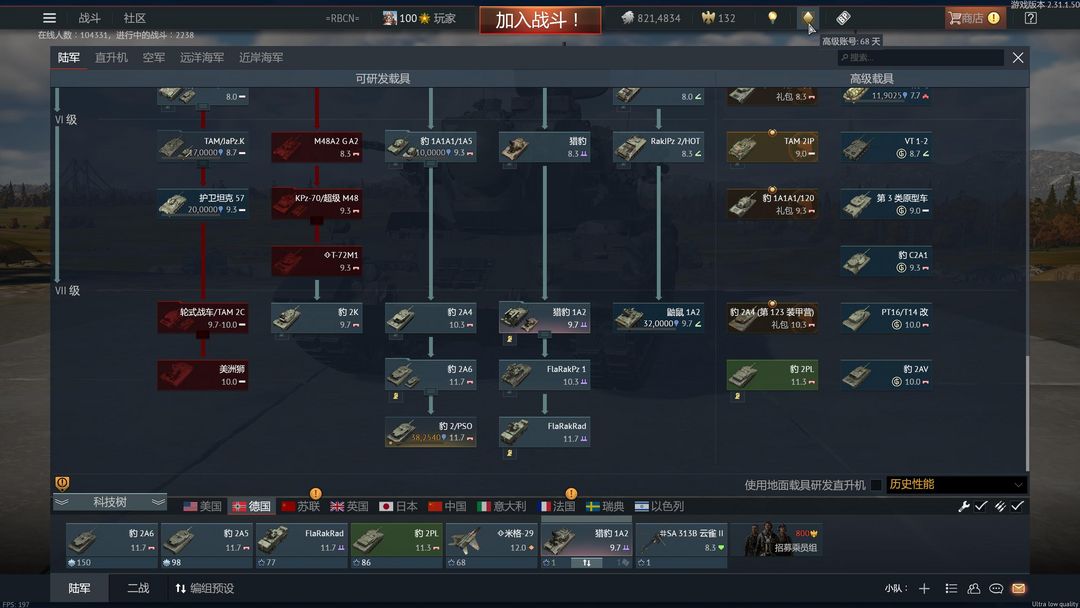The height and width of the screenshot is (608, 1080).
Task: Click the lightbulb hints icon in top bar
Action: point(772,18)
